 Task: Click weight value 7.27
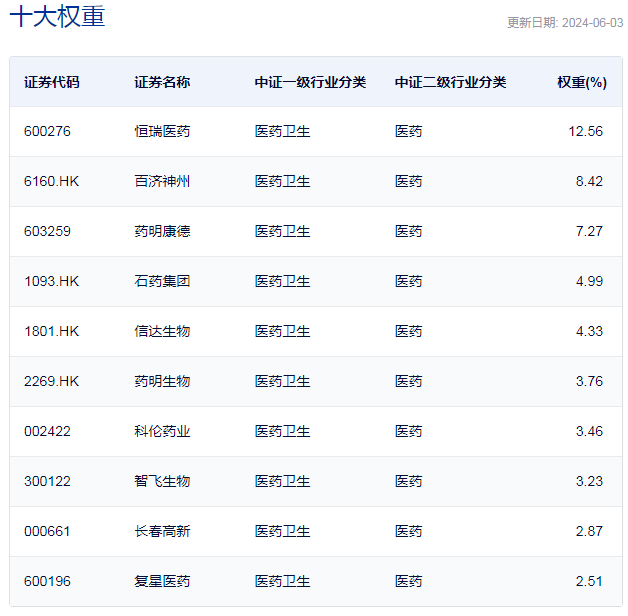tap(589, 232)
